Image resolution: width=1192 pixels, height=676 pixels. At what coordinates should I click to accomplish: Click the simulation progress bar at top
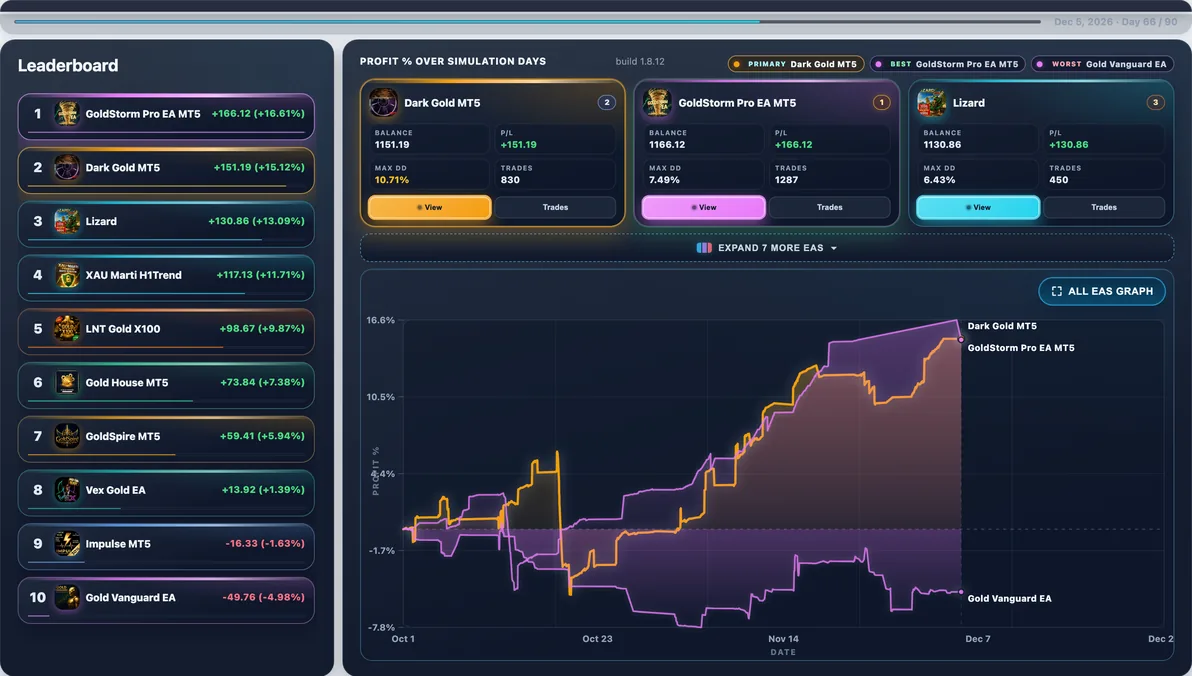click(527, 22)
